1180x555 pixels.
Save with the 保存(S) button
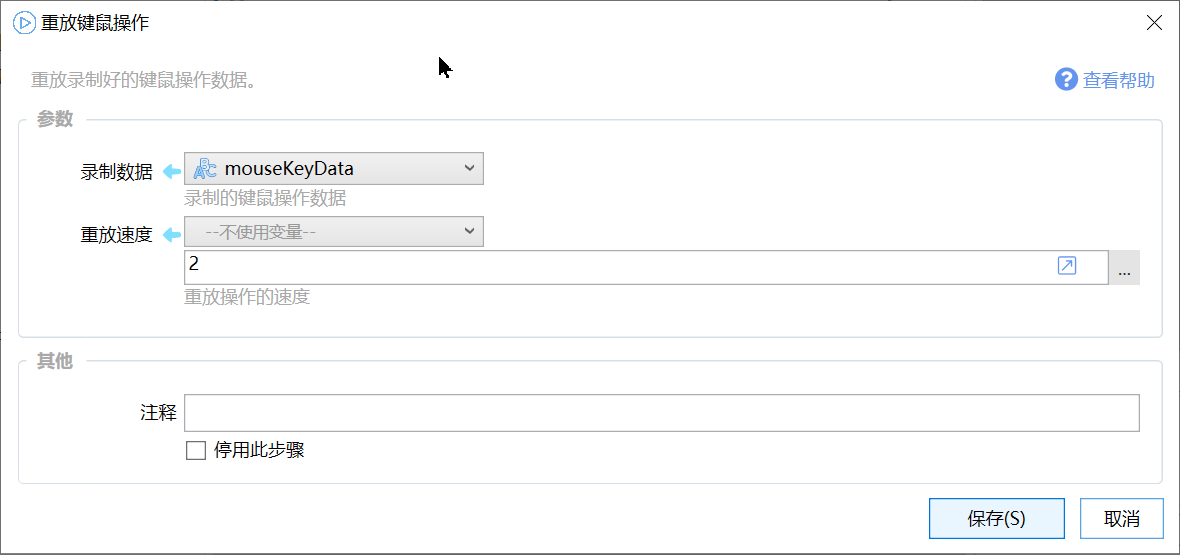[996, 519]
